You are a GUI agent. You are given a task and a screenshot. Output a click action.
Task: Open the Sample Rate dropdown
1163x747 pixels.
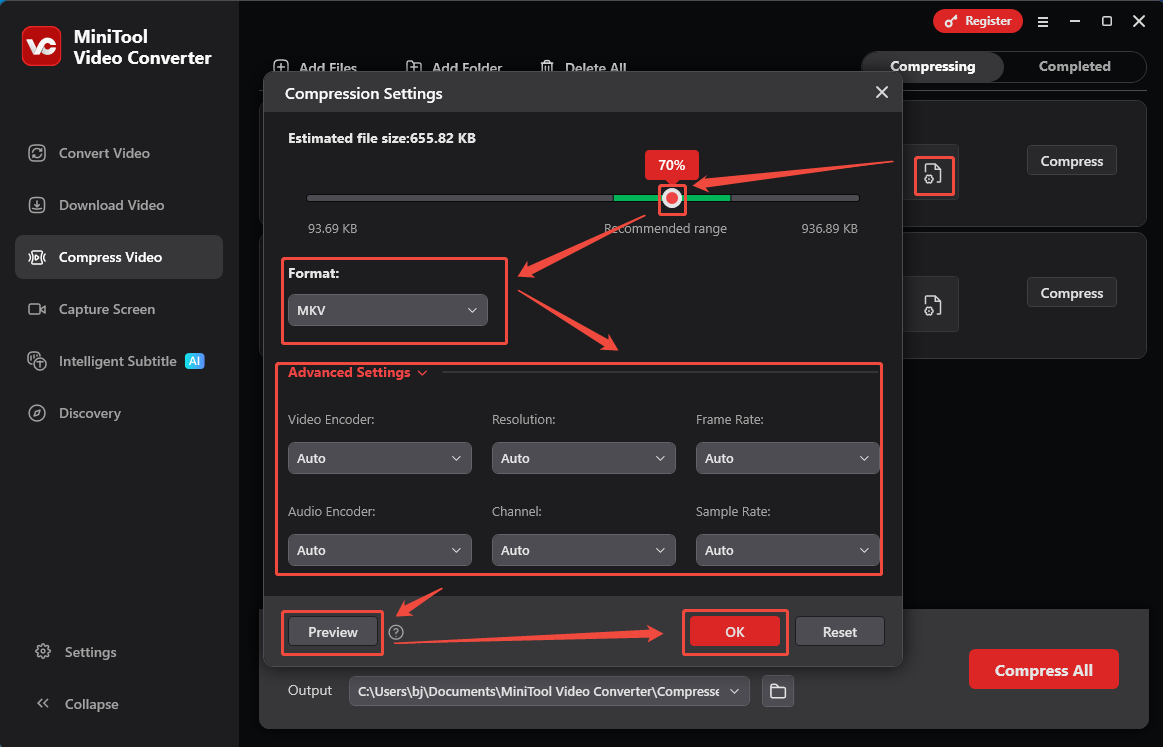pos(787,550)
